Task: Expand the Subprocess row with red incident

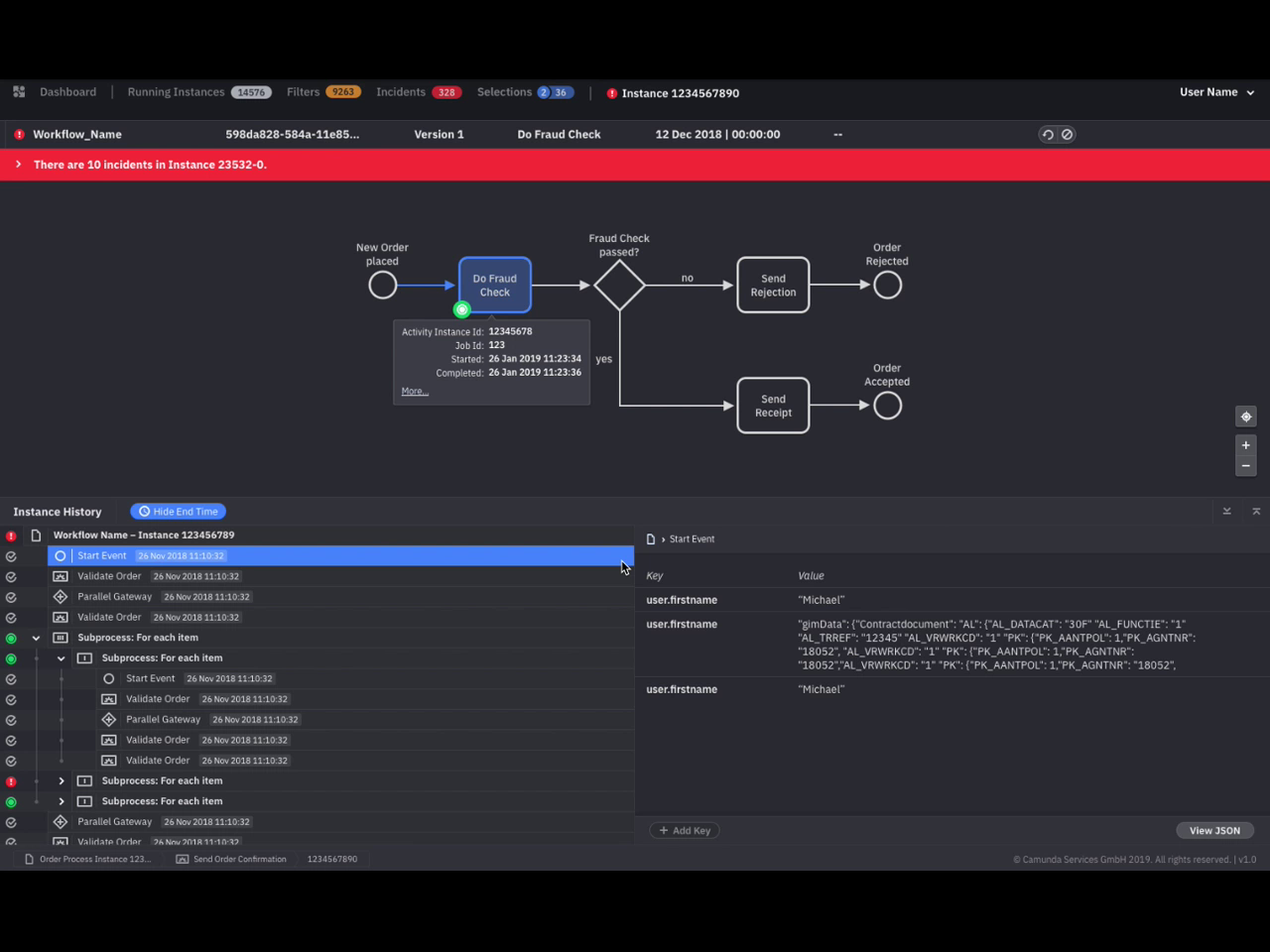Action: 62,781
